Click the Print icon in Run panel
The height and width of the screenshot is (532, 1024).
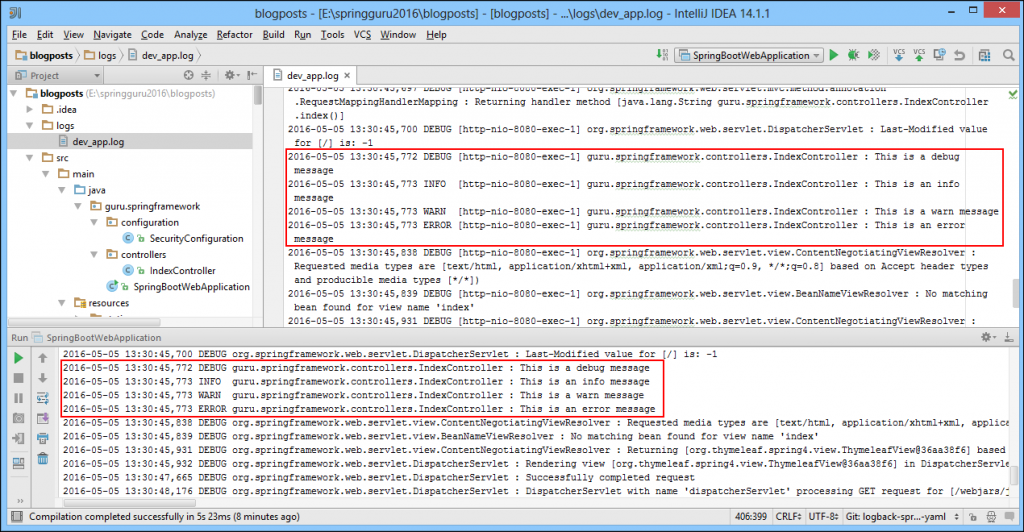pos(42,439)
